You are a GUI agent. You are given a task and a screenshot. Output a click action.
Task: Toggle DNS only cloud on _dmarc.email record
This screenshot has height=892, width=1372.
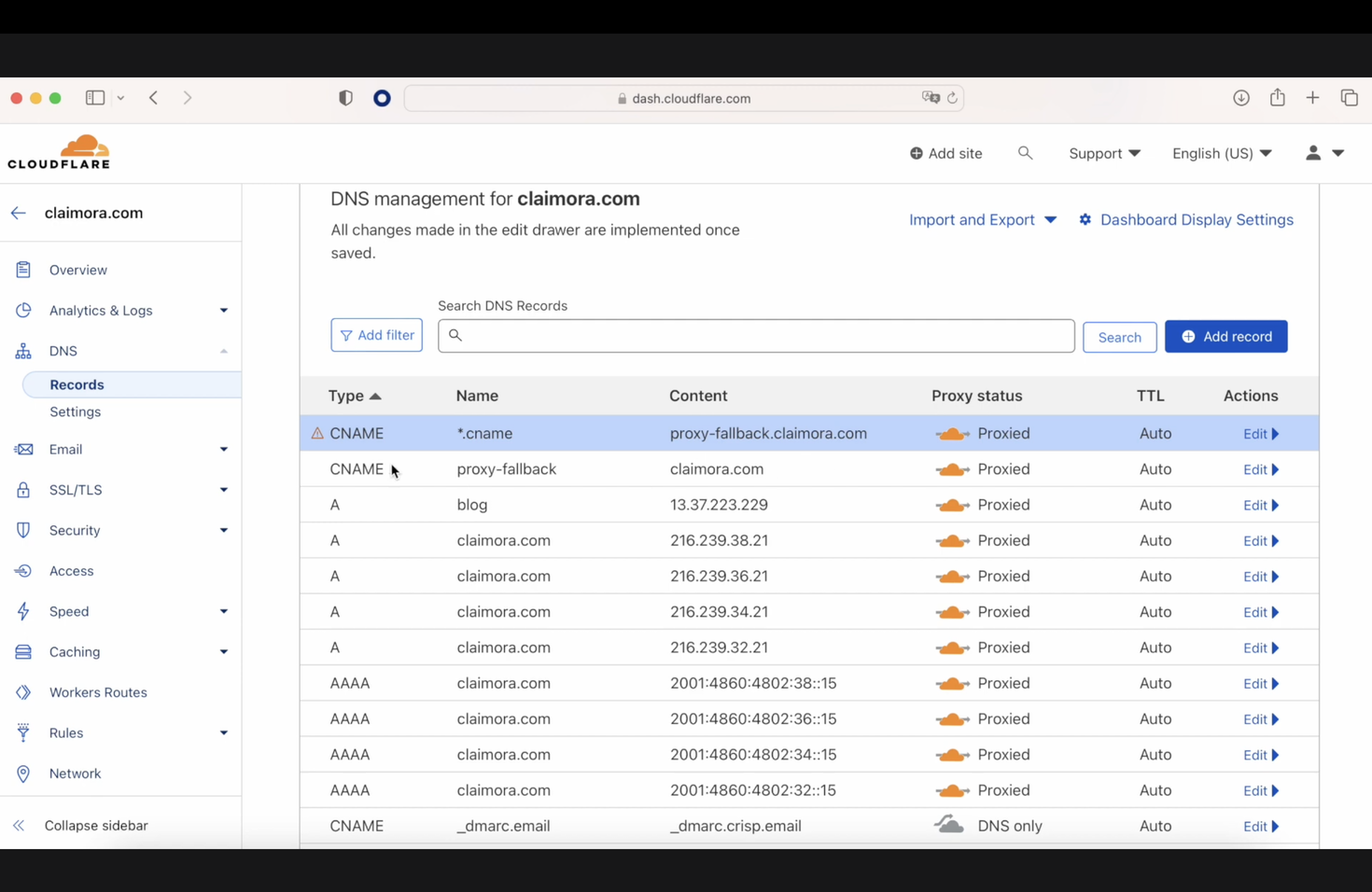coord(949,825)
